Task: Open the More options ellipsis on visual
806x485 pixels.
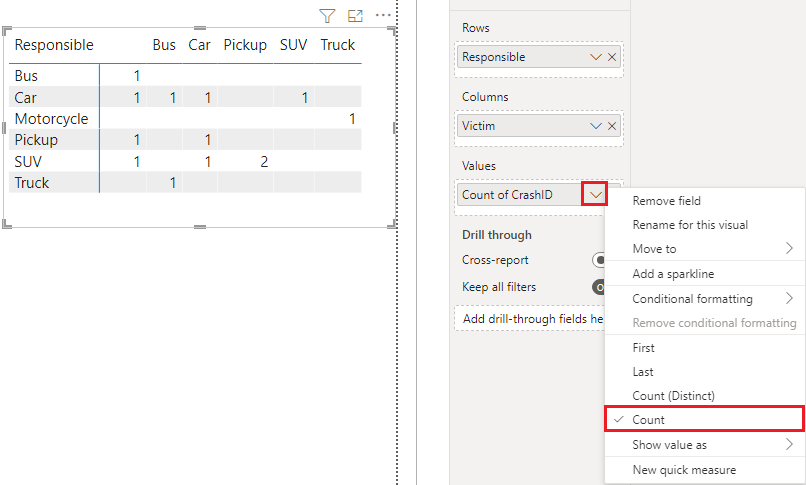Action: click(383, 15)
